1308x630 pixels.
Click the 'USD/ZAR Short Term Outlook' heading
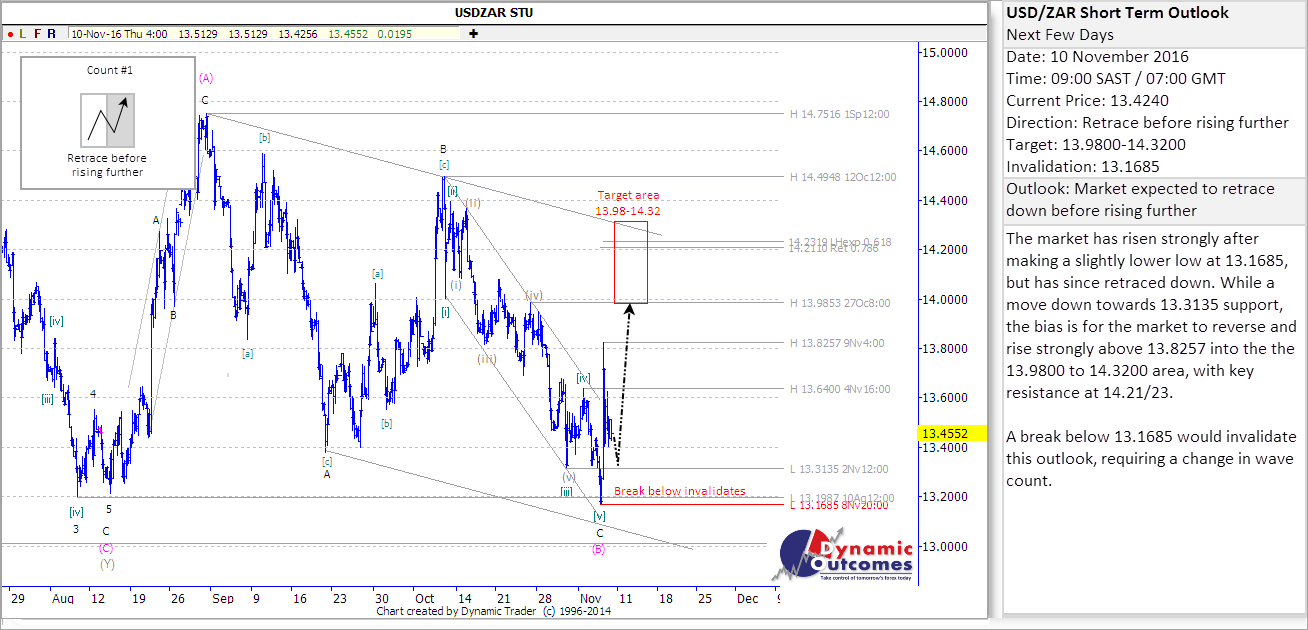tap(1117, 13)
